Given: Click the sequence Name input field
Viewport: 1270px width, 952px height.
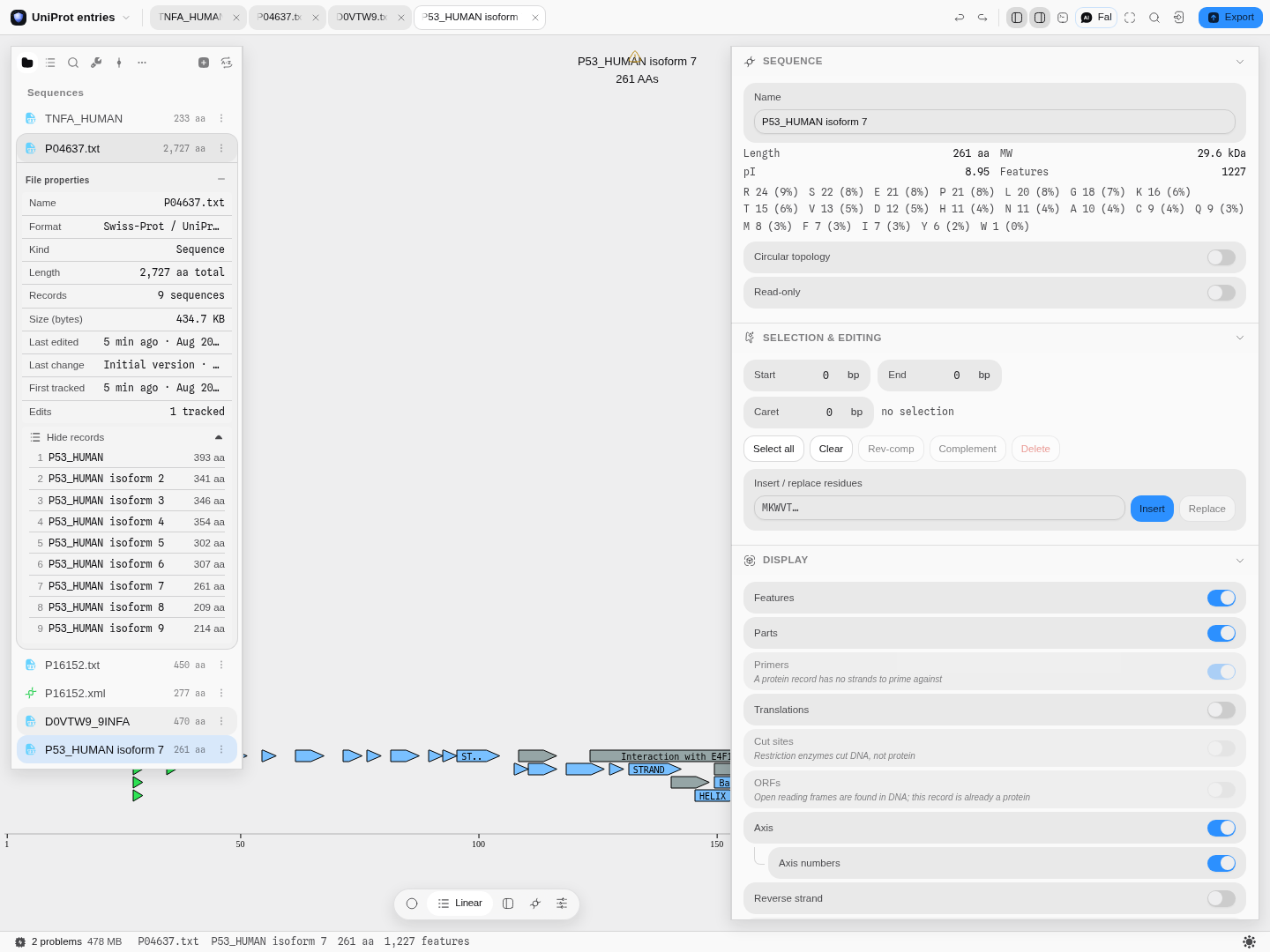Looking at the screenshot, I should click(x=995, y=122).
